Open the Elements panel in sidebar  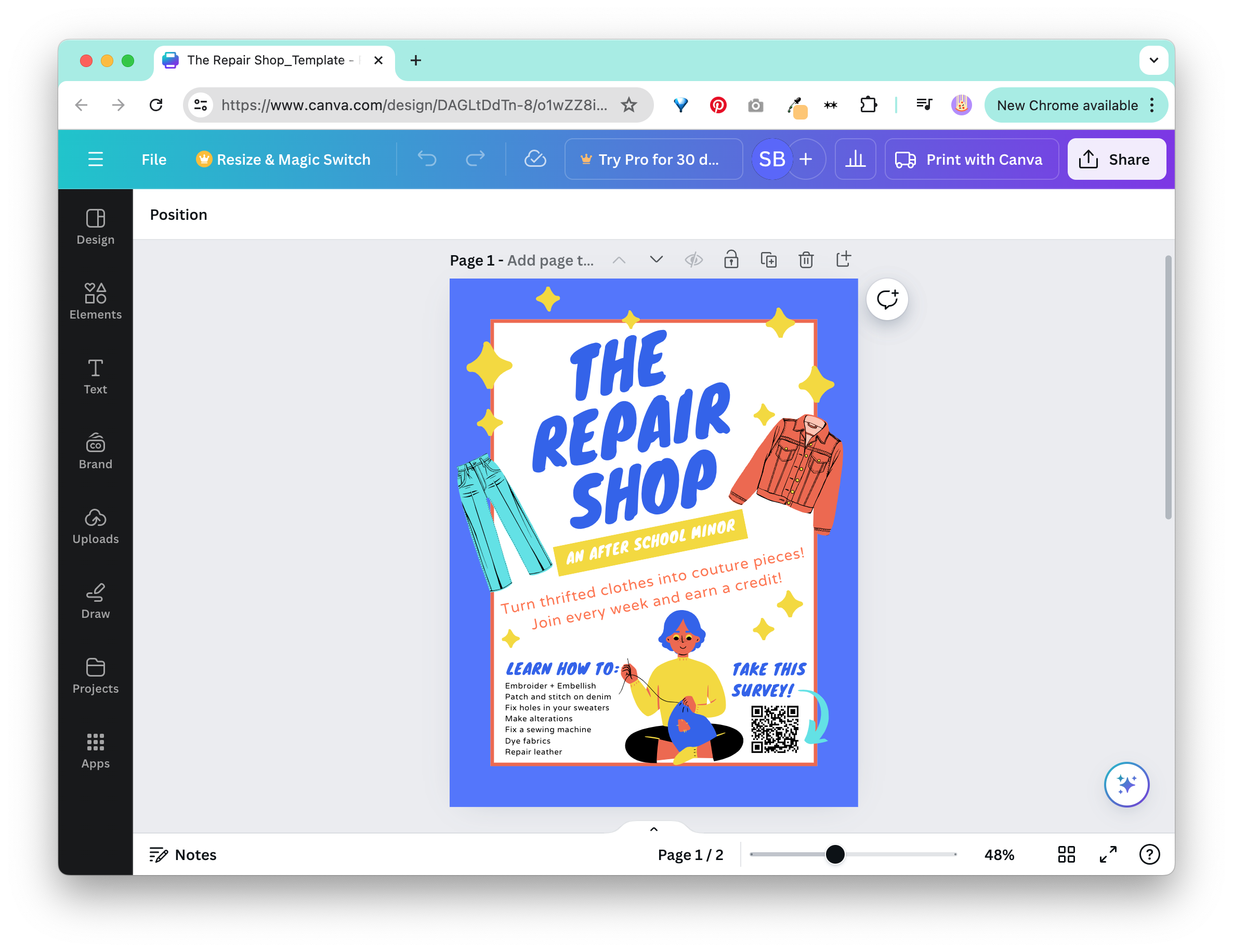click(x=96, y=301)
